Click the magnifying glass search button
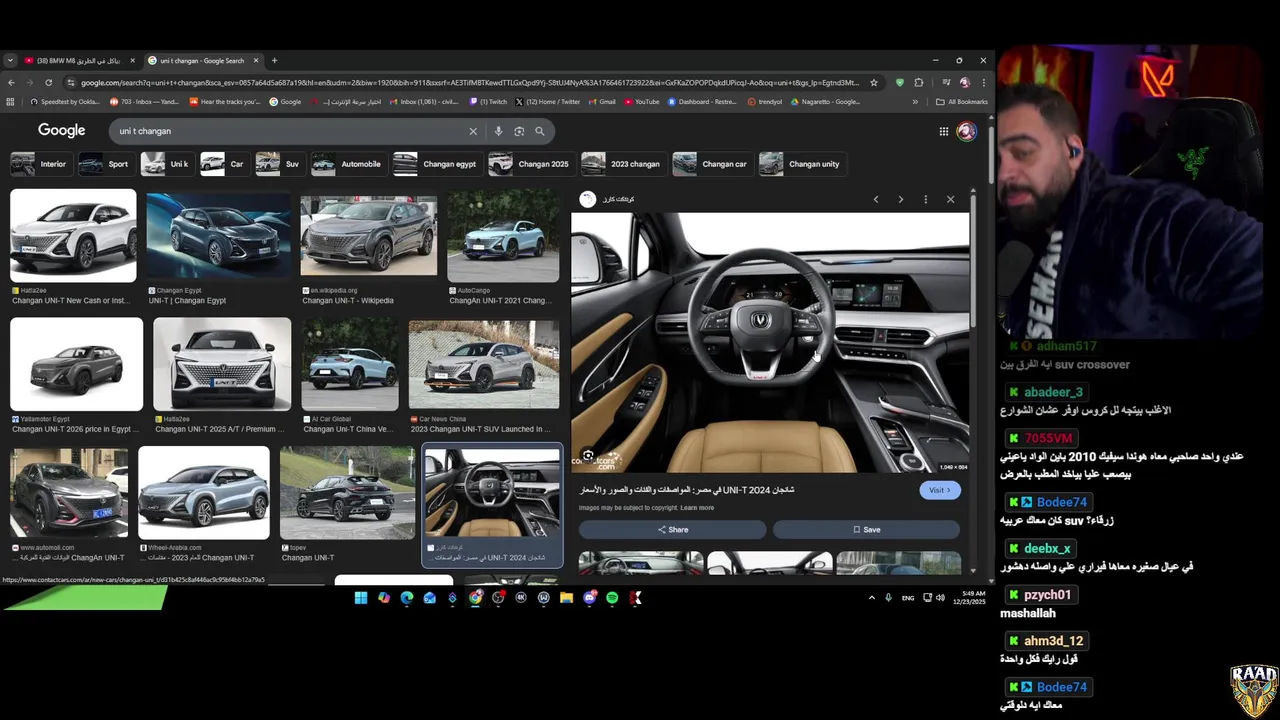Viewport: 1280px width, 720px height. (x=540, y=131)
